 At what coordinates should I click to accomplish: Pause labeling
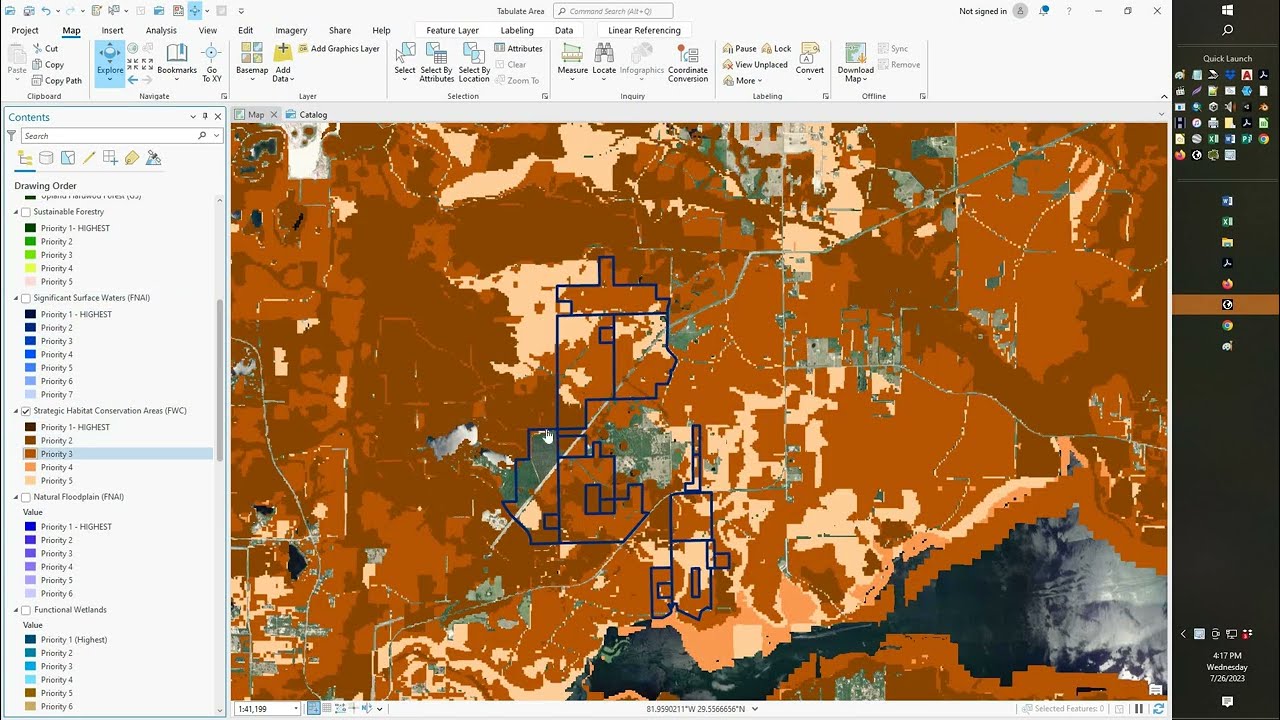pyautogui.click(x=739, y=48)
